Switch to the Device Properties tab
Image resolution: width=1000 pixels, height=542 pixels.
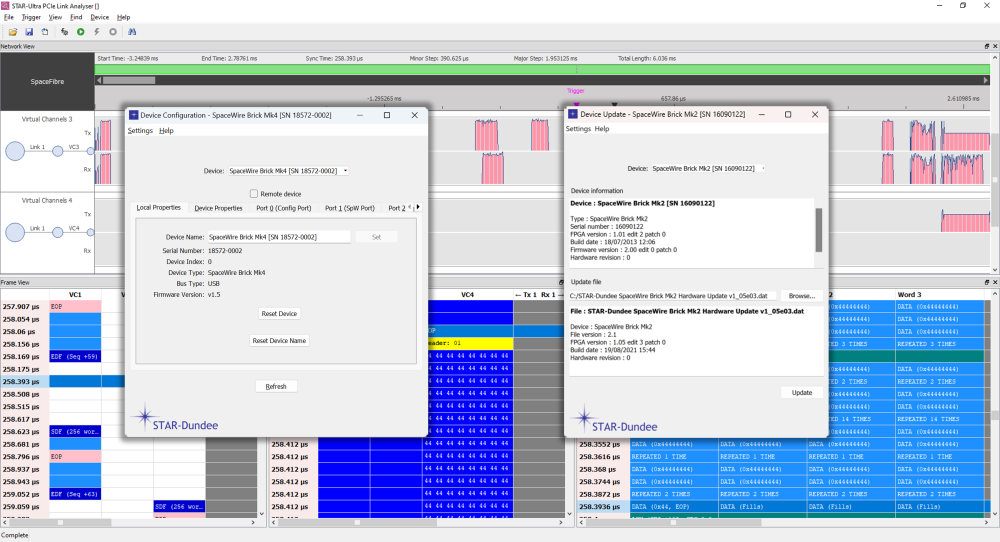tap(218, 208)
